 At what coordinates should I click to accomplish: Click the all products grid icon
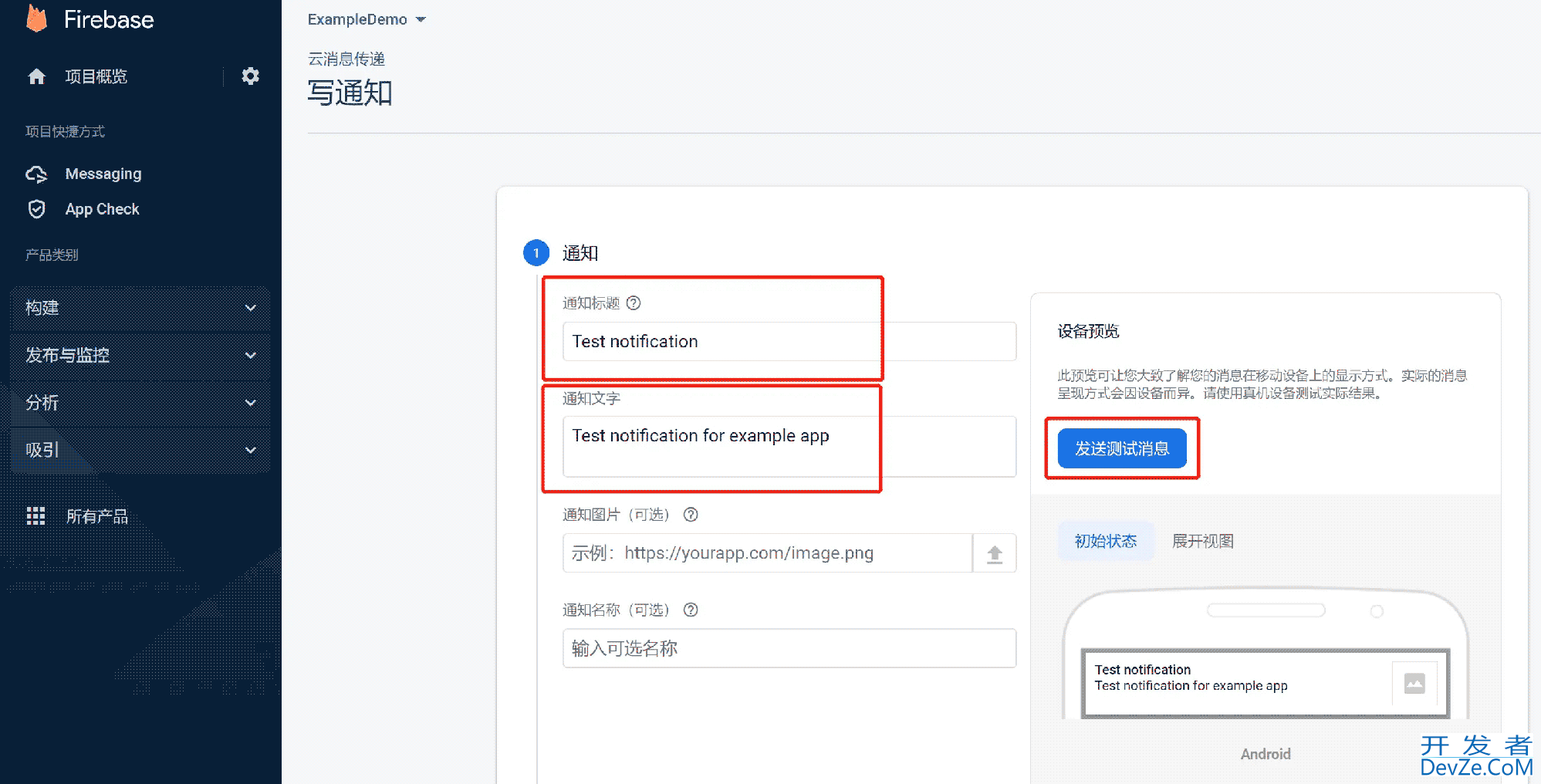36,516
